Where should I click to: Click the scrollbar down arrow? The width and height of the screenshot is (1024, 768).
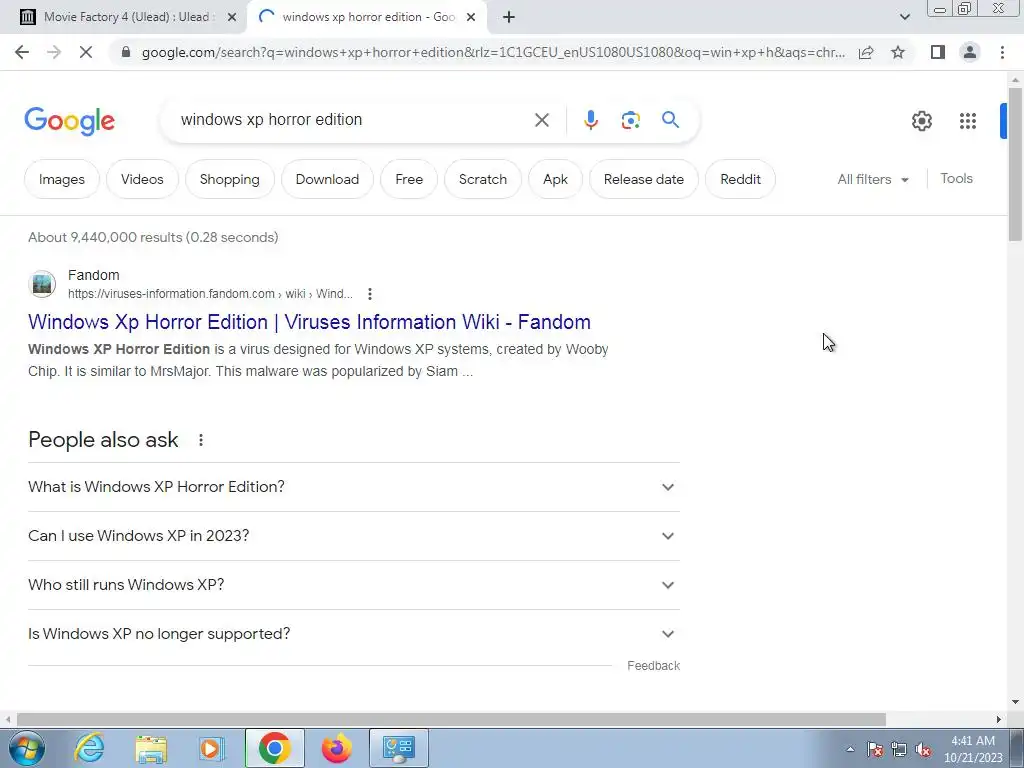(1015, 702)
